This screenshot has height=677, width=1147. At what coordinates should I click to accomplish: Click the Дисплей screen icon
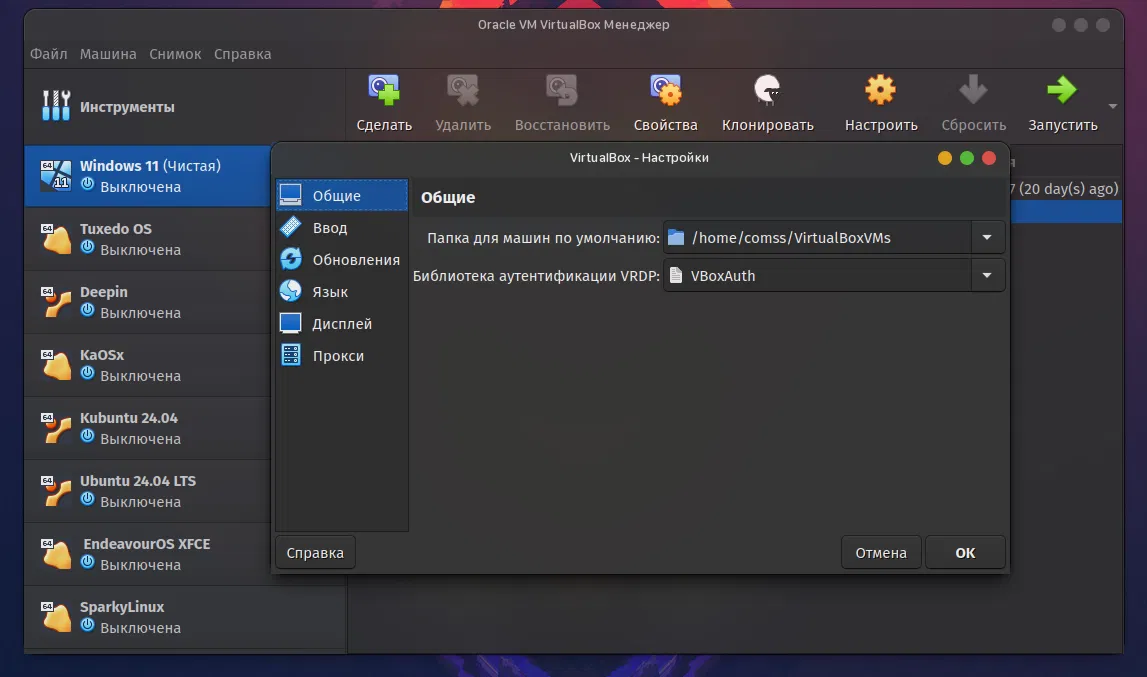pyautogui.click(x=290, y=323)
